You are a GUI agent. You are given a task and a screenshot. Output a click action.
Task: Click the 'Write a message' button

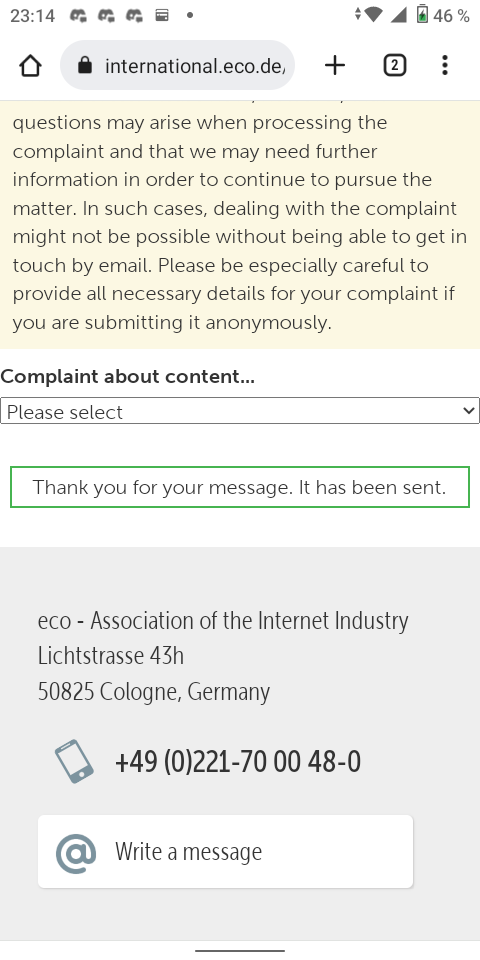coord(225,852)
